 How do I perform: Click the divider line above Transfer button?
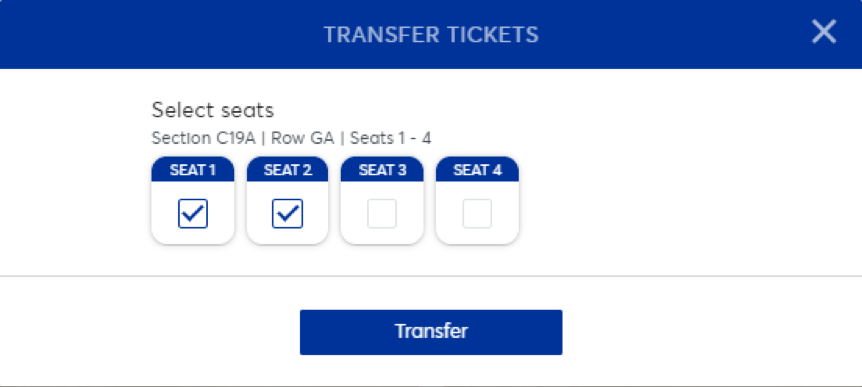click(x=431, y=276)
